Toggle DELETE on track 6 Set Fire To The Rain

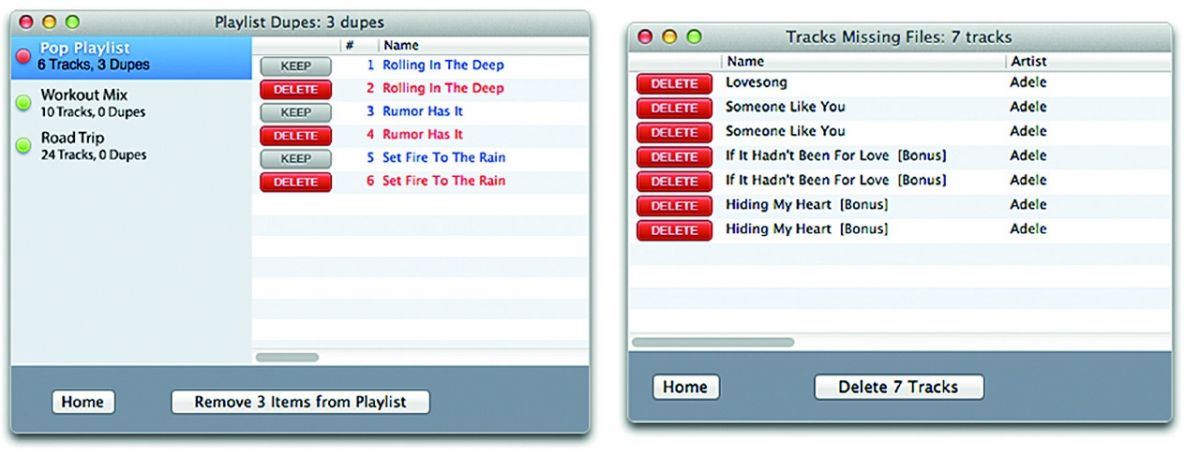295,182
